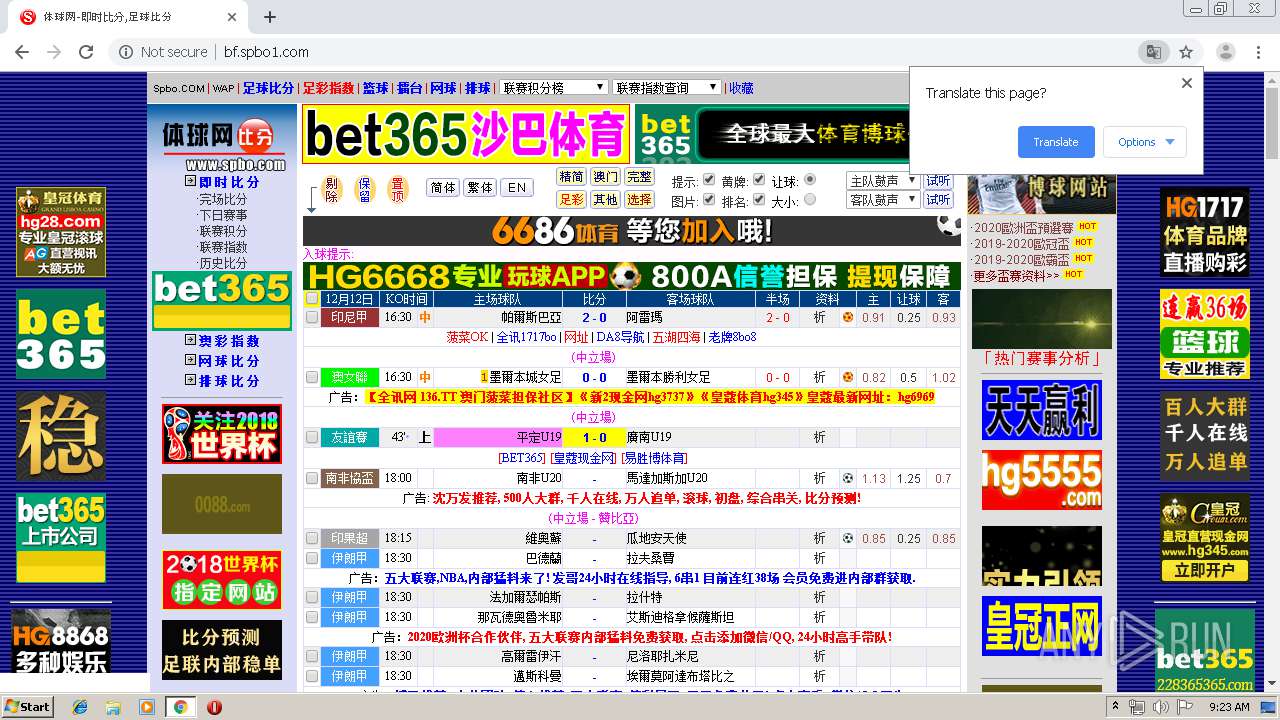Open the 足球比分 top menu item
Viewport: 1280px width, 720px height.
[x=268, y=88]
